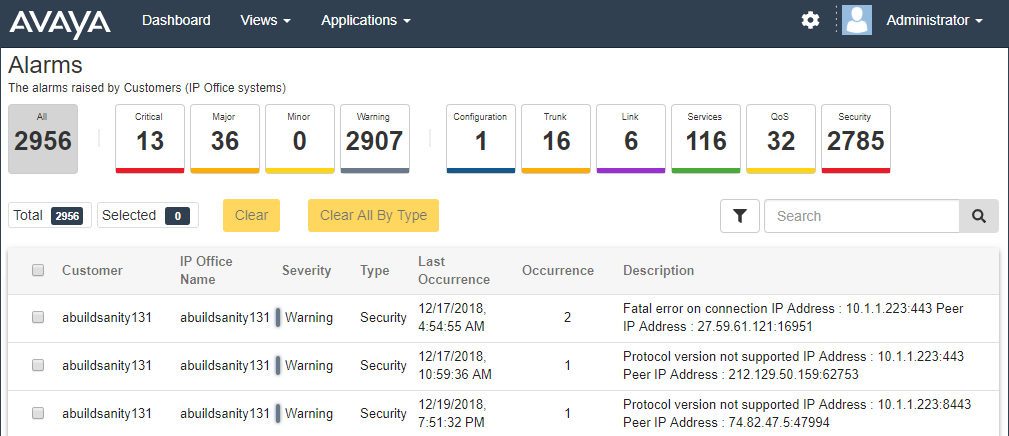The width and height of the screenshot is (1009, 436).
Task: Sort by the Severity column header
Action: point(306,271)
